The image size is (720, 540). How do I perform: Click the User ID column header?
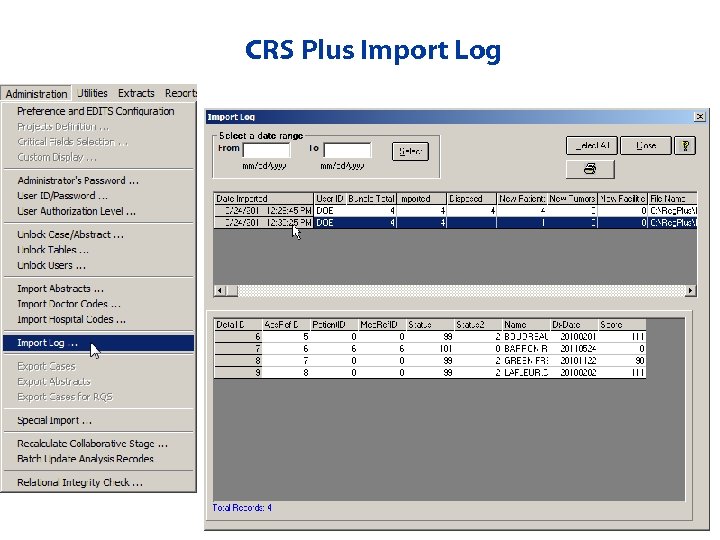click(330, 199)
